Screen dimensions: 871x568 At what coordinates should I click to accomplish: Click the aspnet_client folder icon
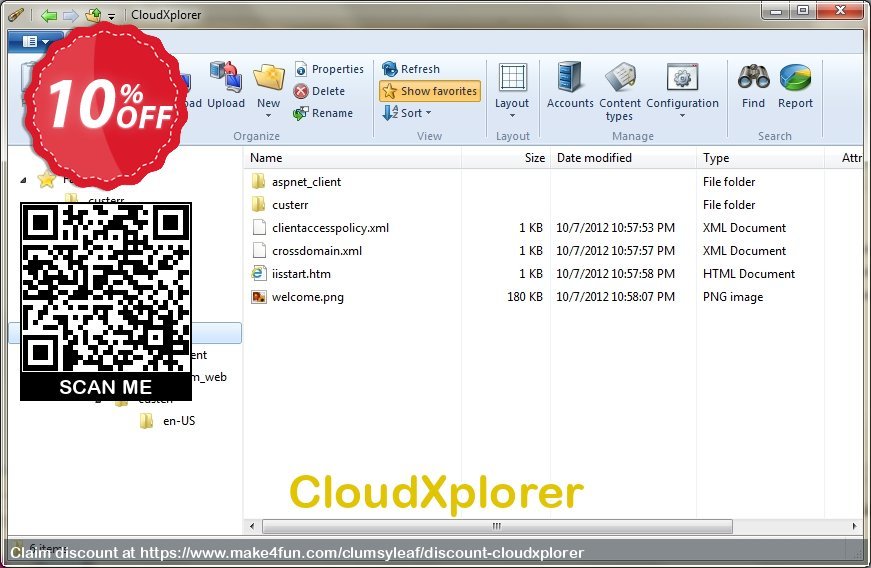coord(258,181)
